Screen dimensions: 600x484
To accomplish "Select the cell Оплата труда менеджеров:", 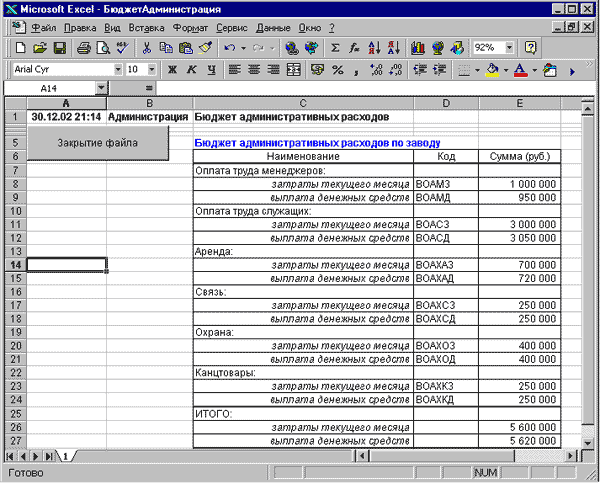I will (x=303, y=171).
